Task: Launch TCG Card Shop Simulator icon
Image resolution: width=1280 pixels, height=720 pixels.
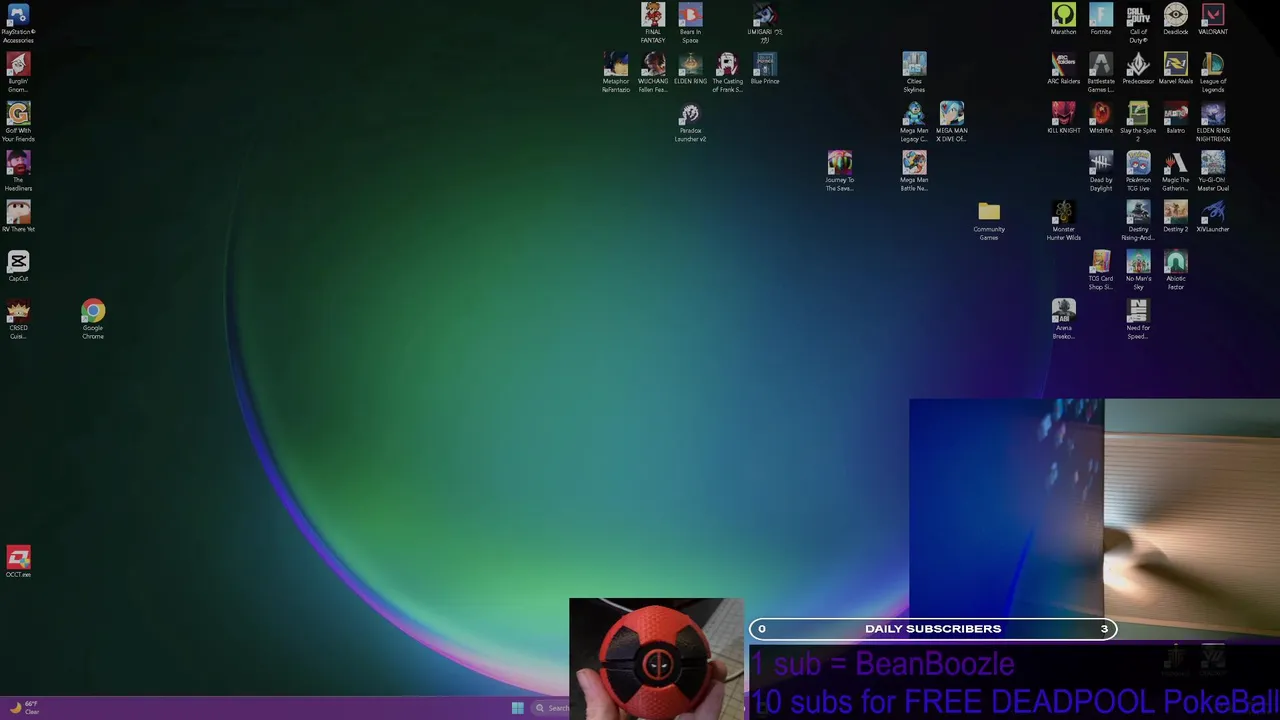Action: click(1101, 270)
